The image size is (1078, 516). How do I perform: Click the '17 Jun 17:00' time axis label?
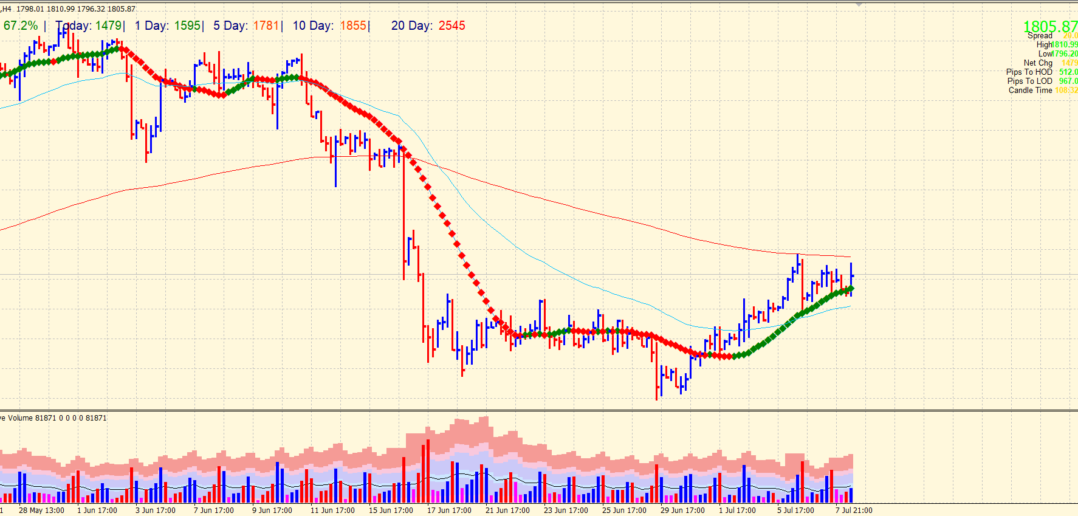tap(450, 511)
